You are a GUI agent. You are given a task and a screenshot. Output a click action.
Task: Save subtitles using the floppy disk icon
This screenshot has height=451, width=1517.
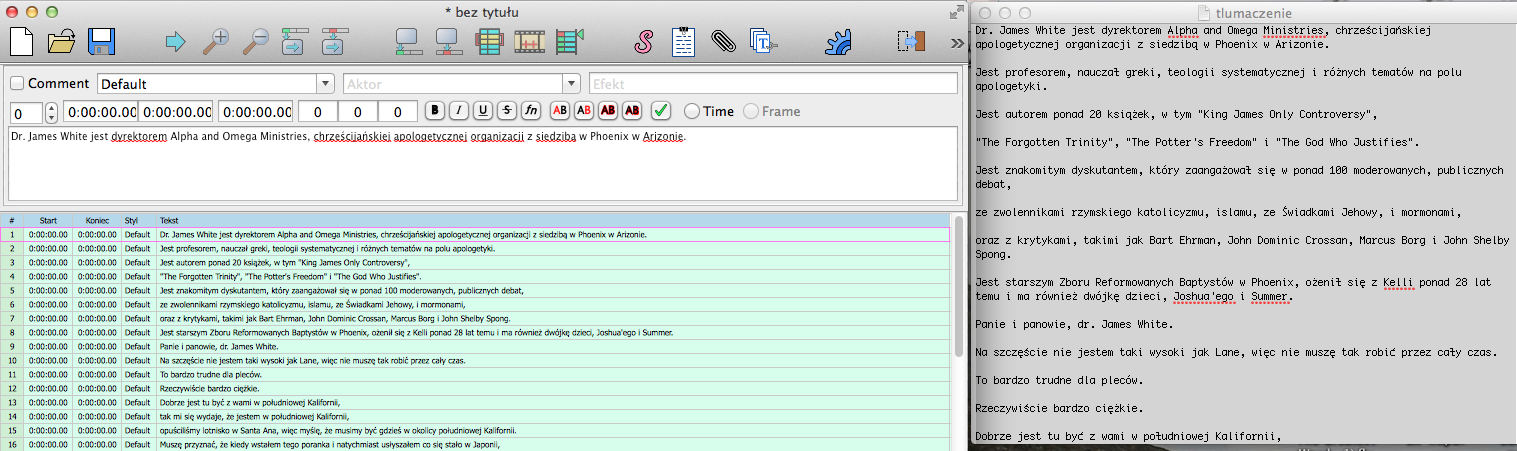[102, 42]
